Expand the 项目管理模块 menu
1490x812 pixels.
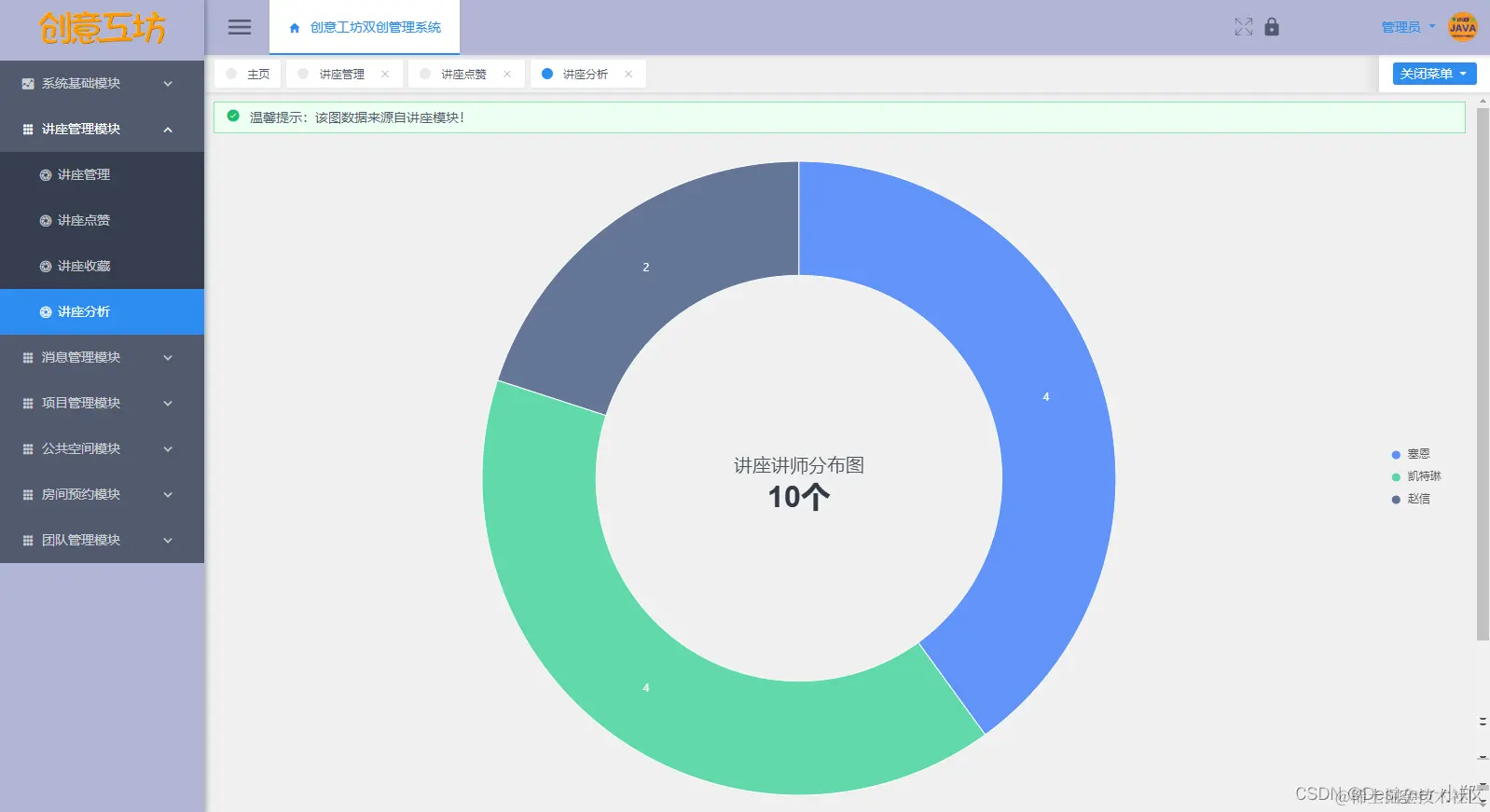pos(102,403)
